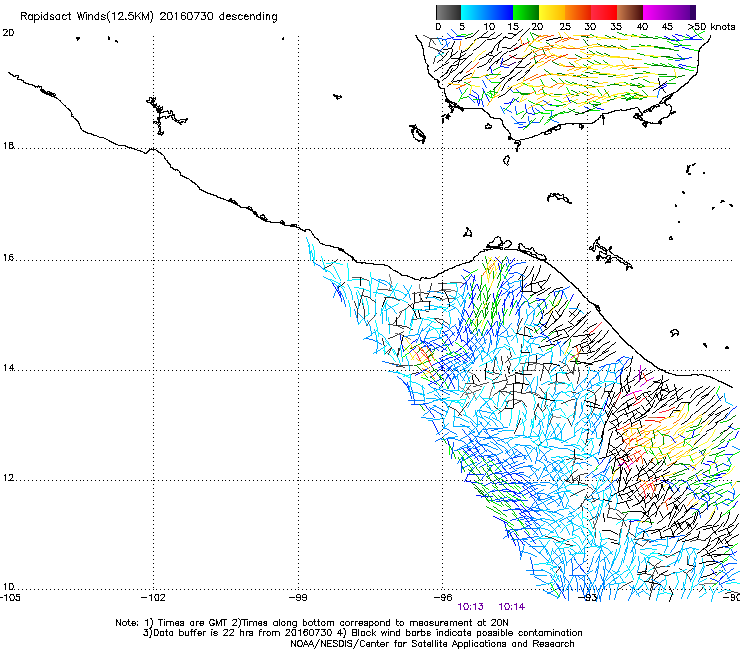The height and width of the screenshot is (650, 740).
Task: Select the orange 25–30 knots legend color
Action: [578, 12]
